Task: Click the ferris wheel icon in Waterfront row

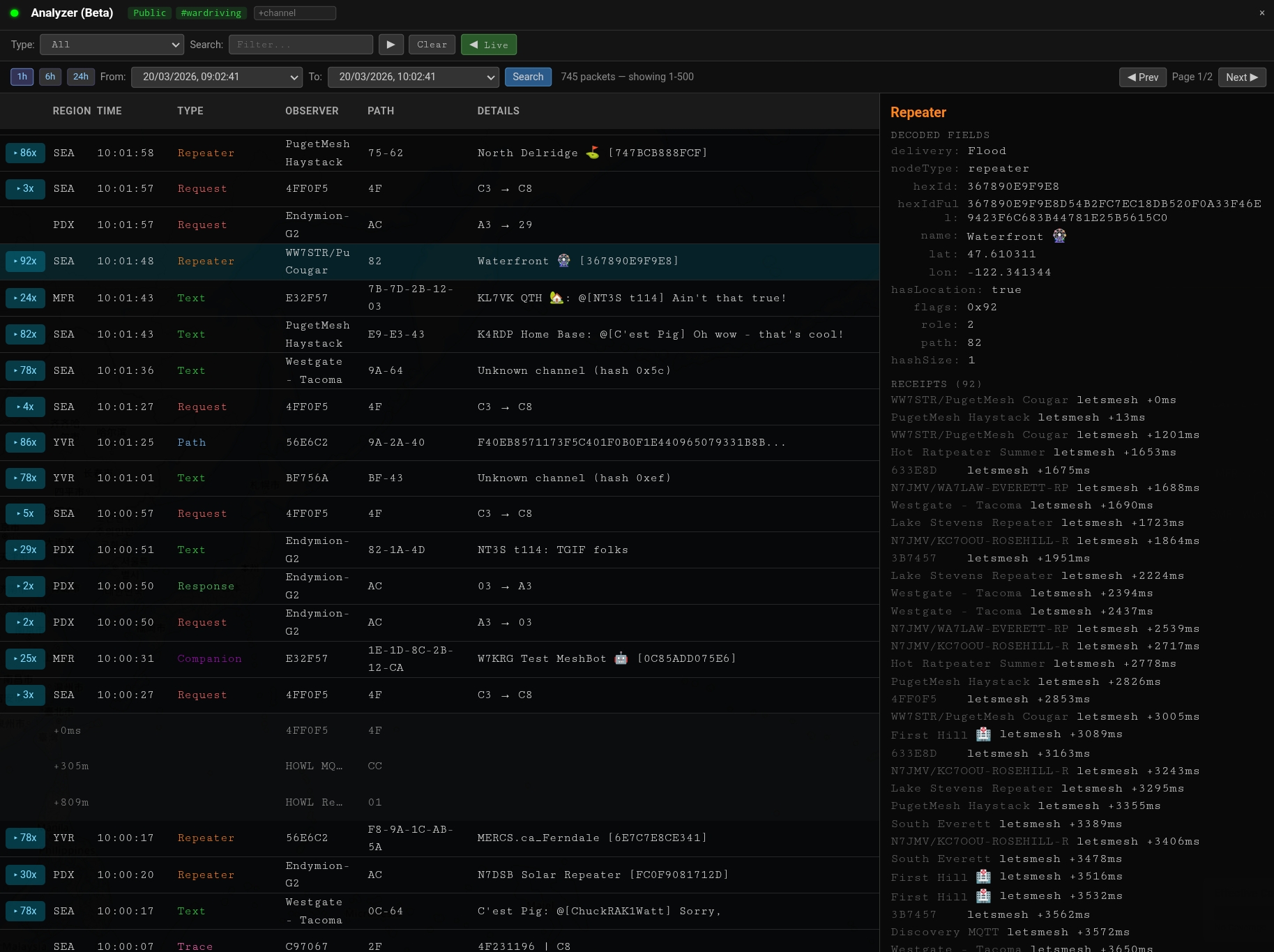Action: 564,261
